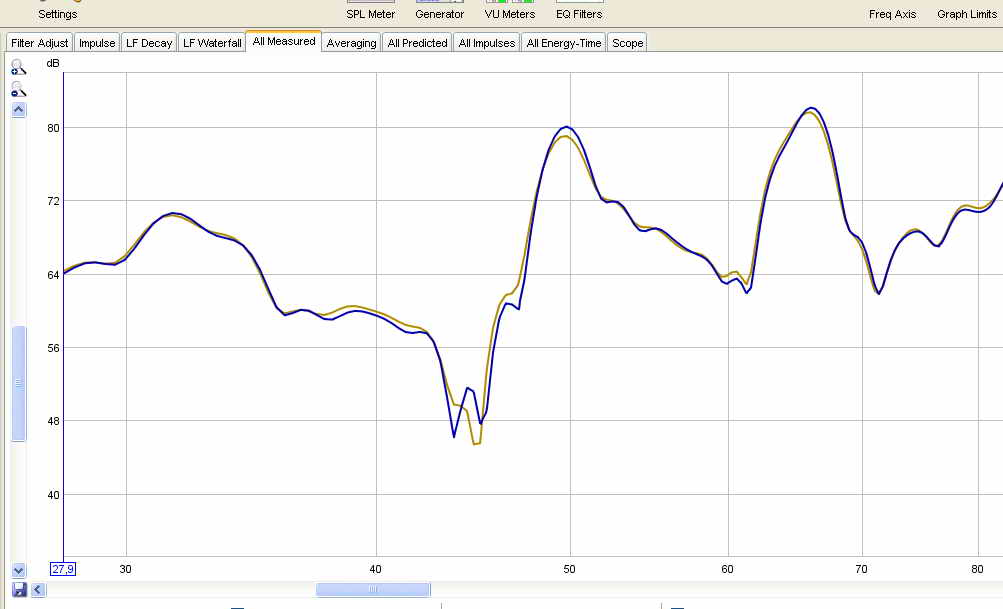This screenshot has width=1003, height=609.
Task: Open the Graph Limits dialog
Action: pos(967,13)
